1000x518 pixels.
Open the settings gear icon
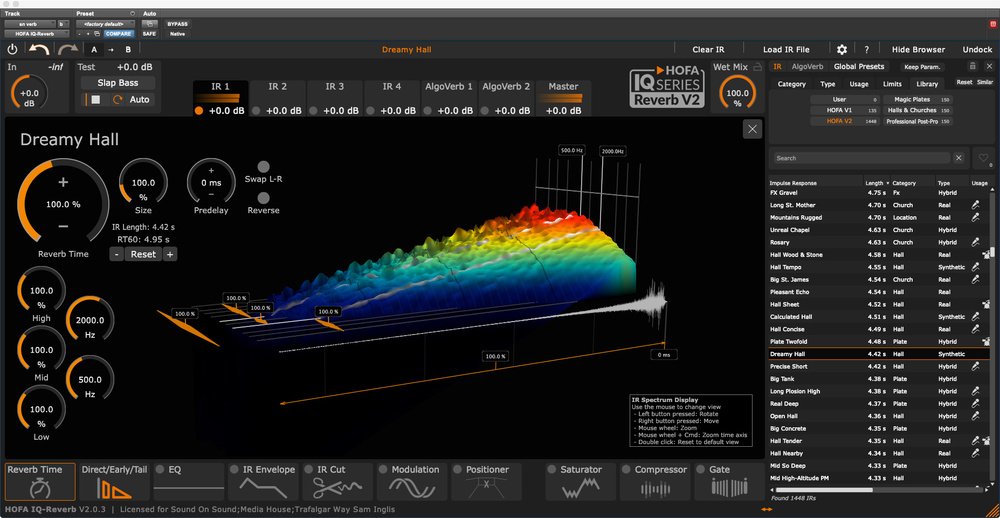click(x=842, y=49)
